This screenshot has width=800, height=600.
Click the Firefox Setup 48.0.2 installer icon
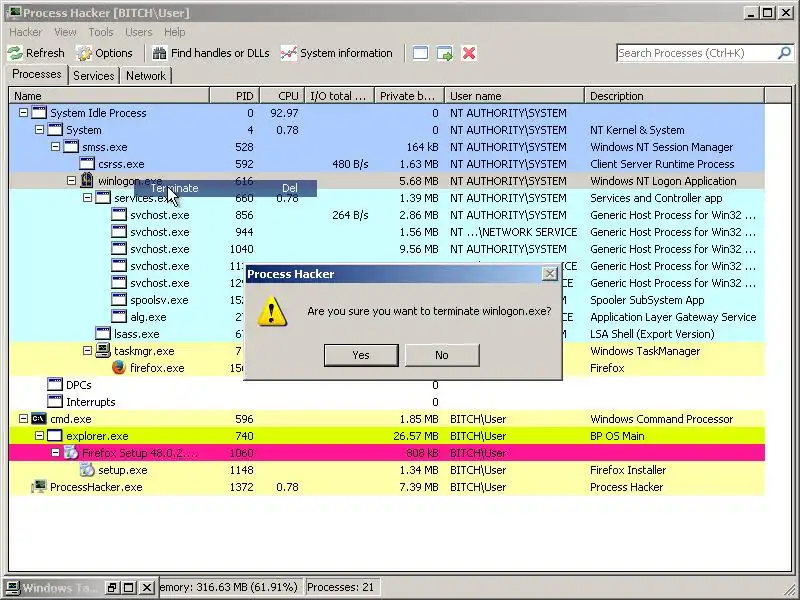tap(71, 453)
